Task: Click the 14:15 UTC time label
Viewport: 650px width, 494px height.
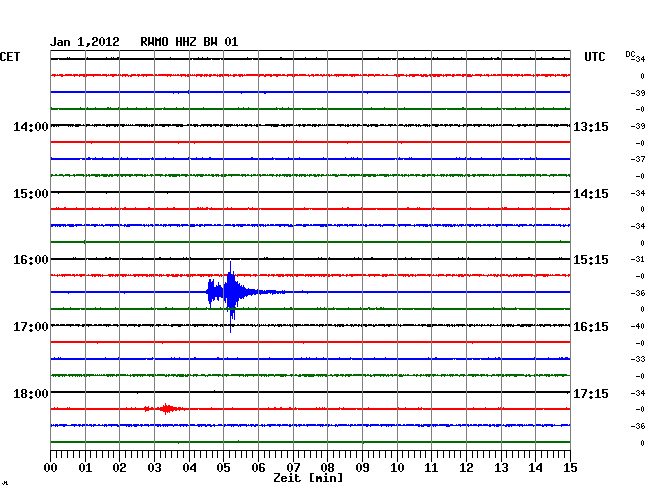Action: [591, 194]
